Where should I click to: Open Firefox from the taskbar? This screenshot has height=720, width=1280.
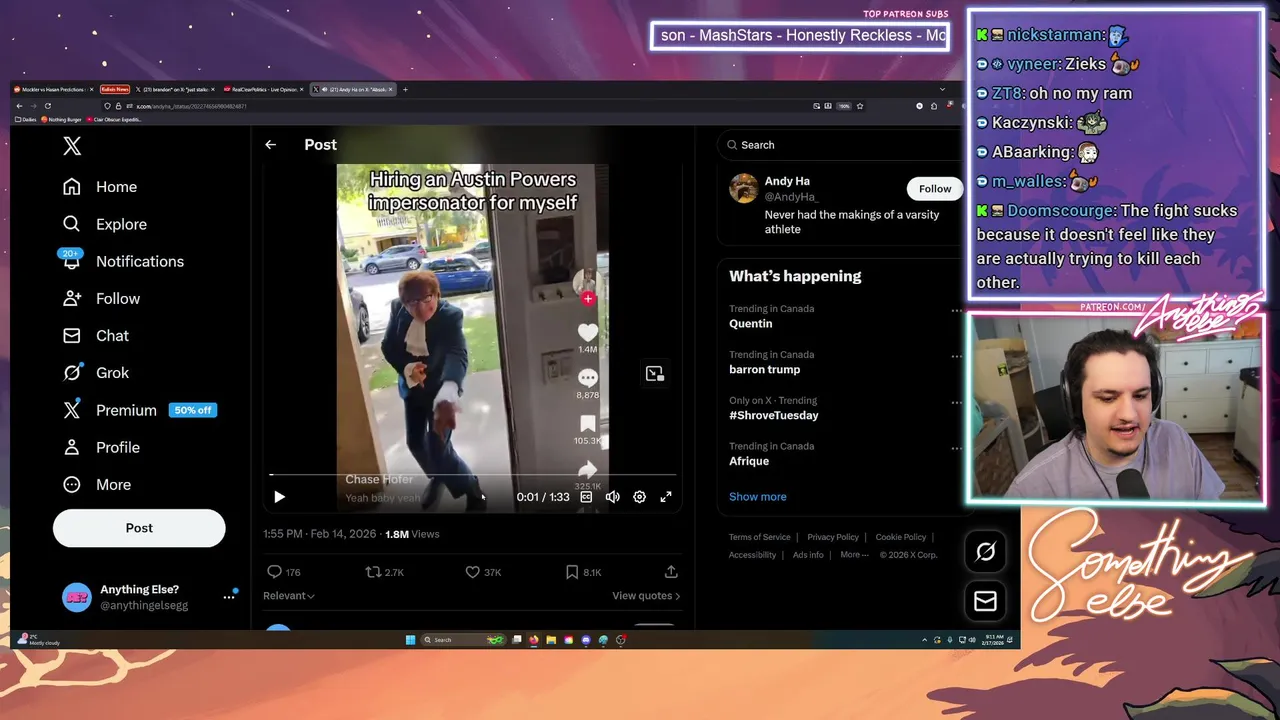tap(534, 640)
